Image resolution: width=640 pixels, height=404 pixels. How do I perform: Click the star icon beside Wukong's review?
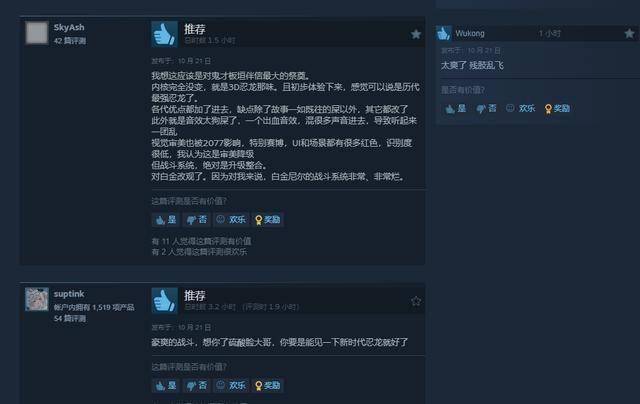pos(629,33)
